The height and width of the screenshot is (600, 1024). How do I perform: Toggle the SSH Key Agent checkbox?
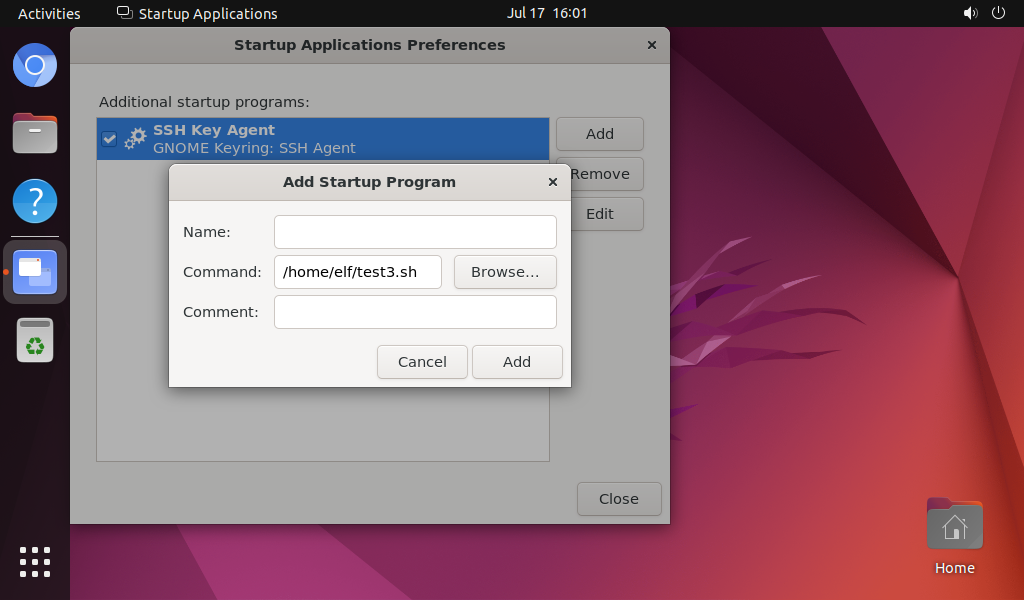click(x=109, y=138)
